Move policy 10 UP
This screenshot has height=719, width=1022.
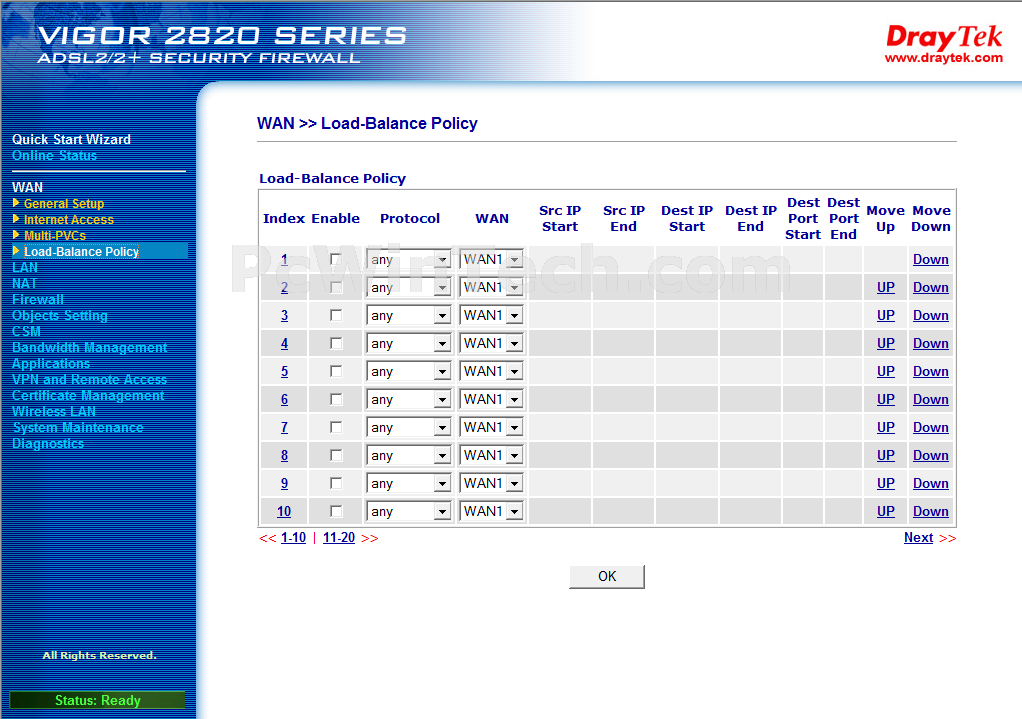pos(885,512)
